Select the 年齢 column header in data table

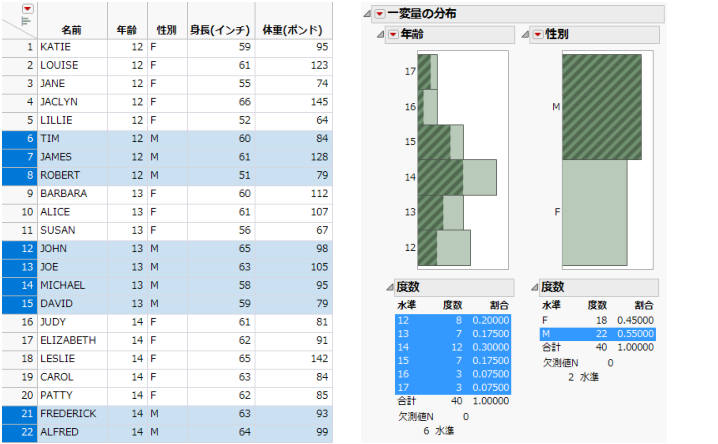coord(127,30)
